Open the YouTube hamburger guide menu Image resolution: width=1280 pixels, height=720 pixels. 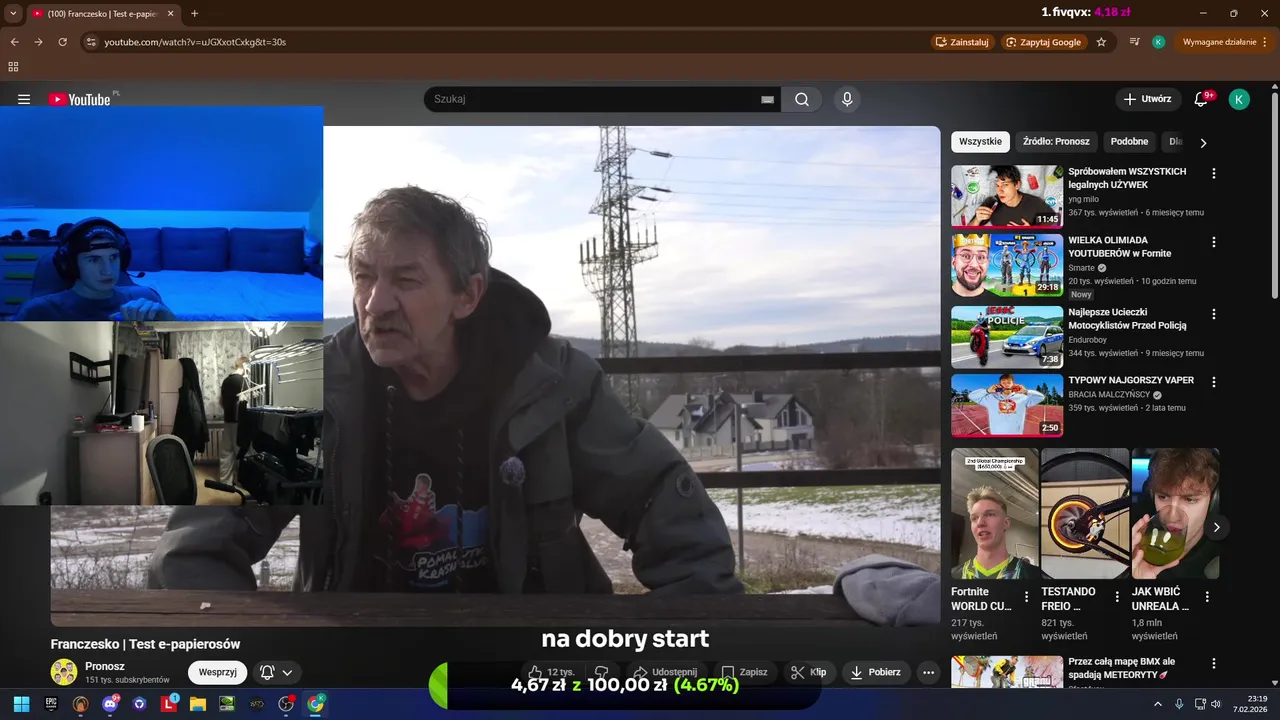pyautogui.click(x=24, y=99)
